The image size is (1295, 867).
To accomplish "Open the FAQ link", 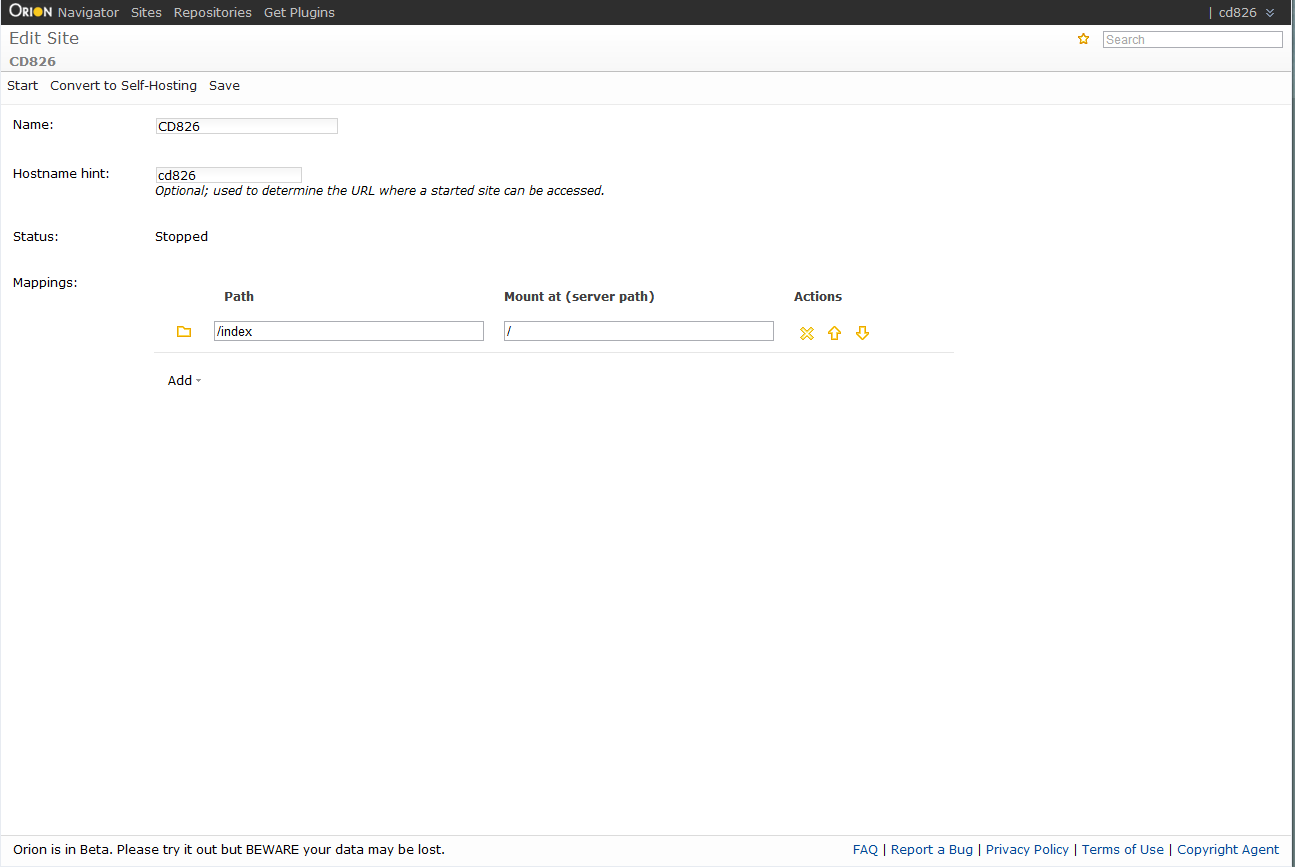I will point(865,849).
